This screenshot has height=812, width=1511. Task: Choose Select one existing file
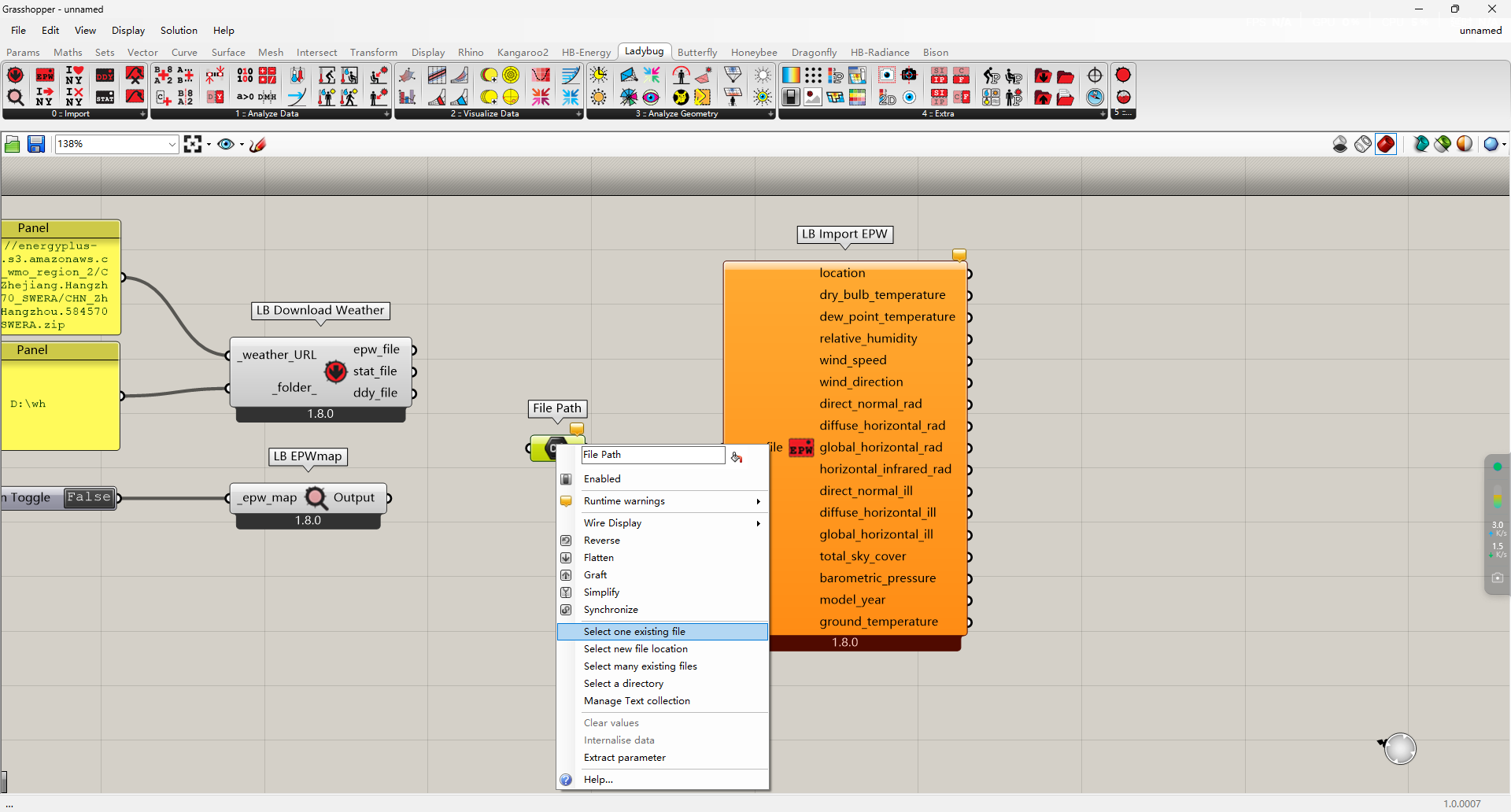click(x=663, y=632)
